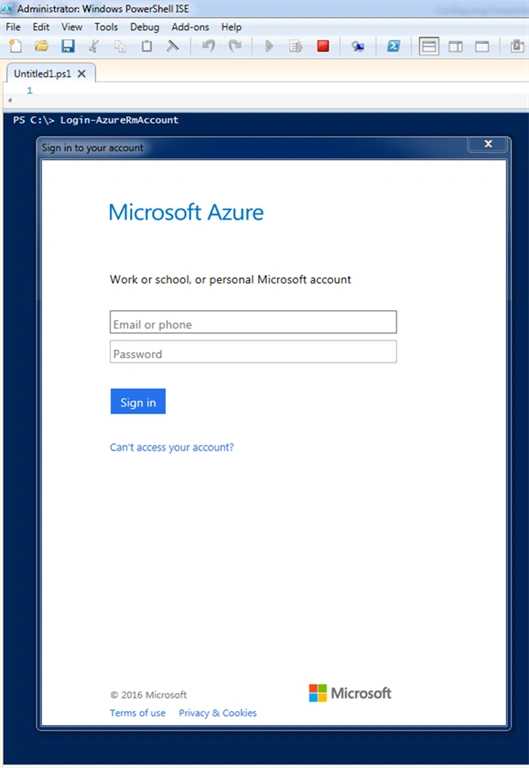This screenshot has width=529, height=768.
Task: Stop Operation with the red square icon
Action: [323, 47]
